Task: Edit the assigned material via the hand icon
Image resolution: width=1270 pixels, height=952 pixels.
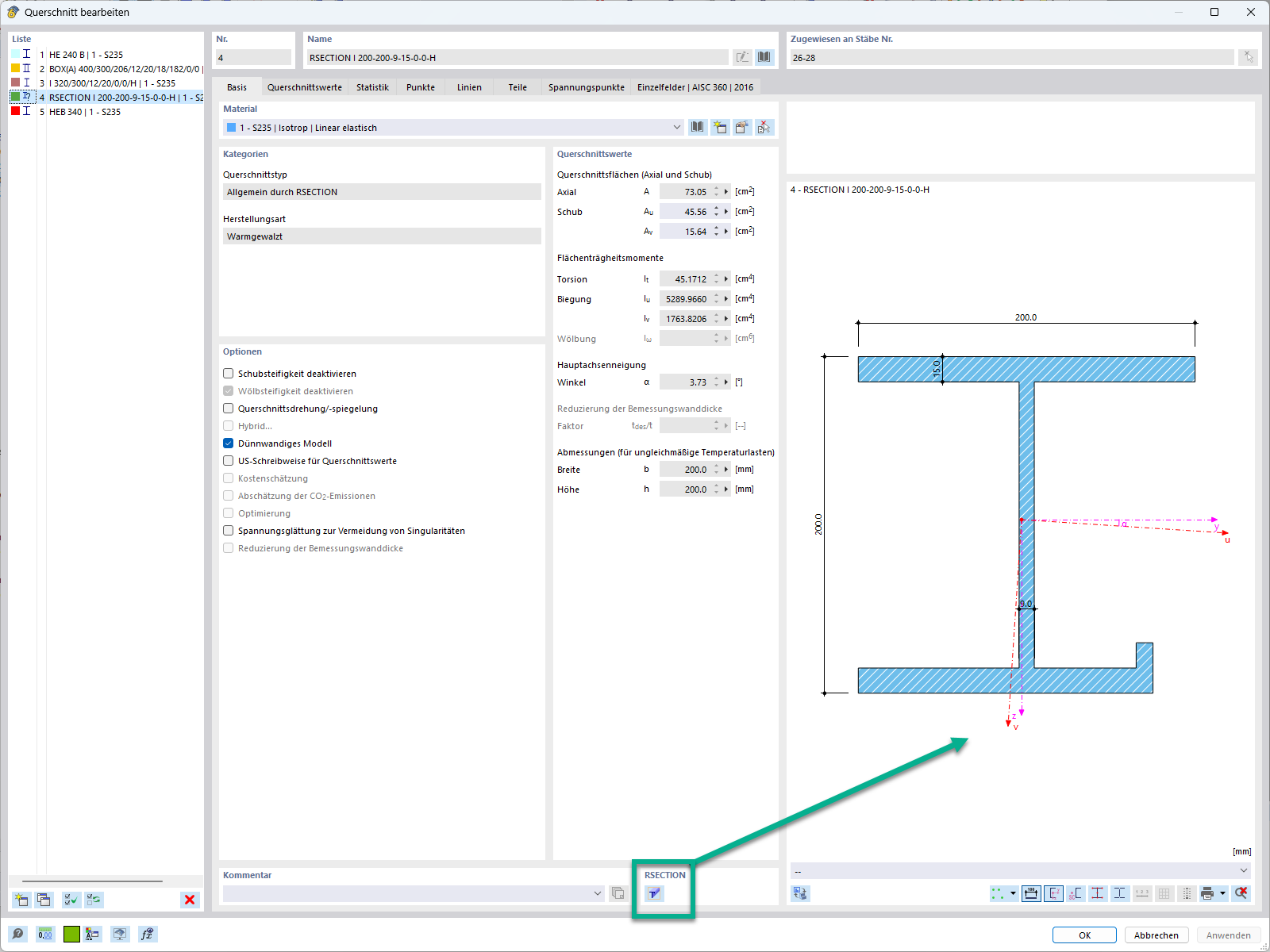Action: tap(741, 127)
